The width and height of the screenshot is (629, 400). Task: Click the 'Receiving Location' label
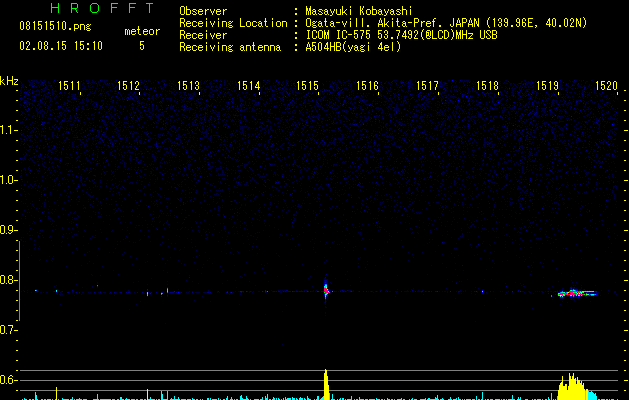[x=233, y=23]
